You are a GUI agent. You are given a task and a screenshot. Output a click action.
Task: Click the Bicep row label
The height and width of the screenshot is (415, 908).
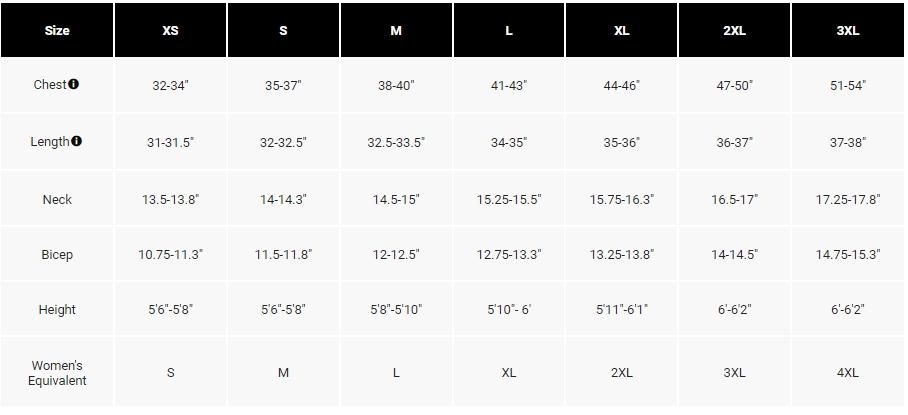pos(57,254)
